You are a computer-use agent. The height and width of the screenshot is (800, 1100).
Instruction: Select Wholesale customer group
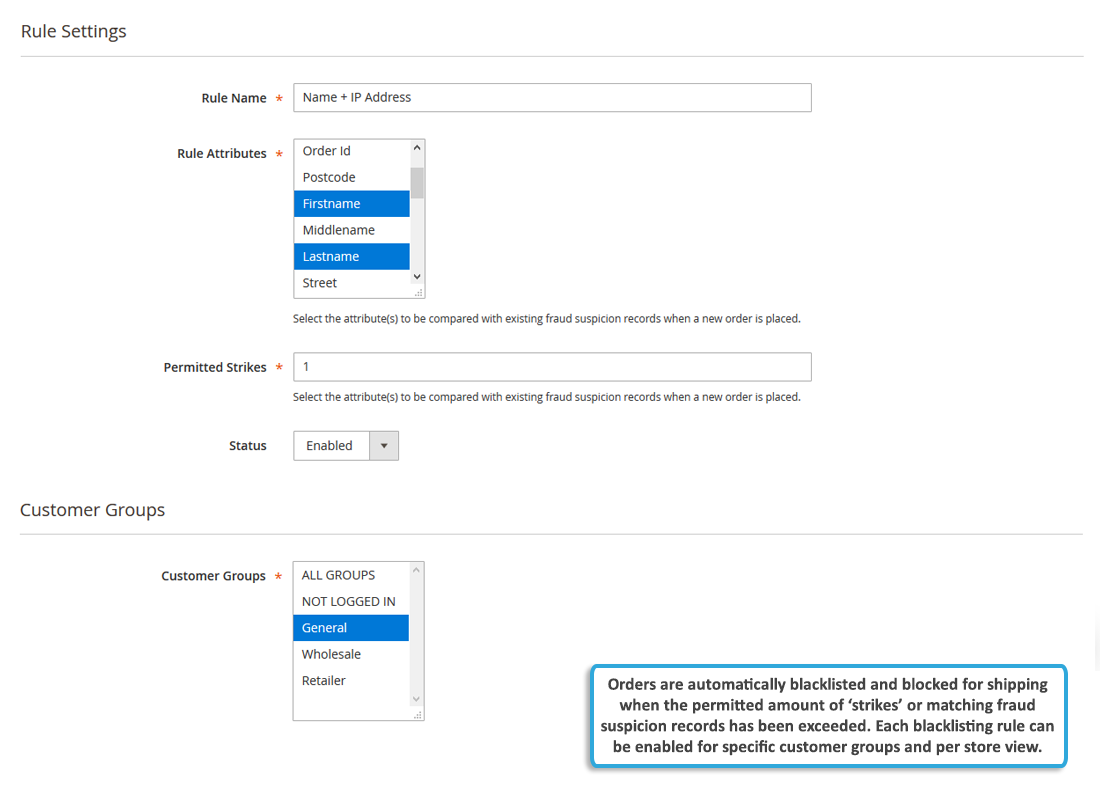click(x=351, y=654)
